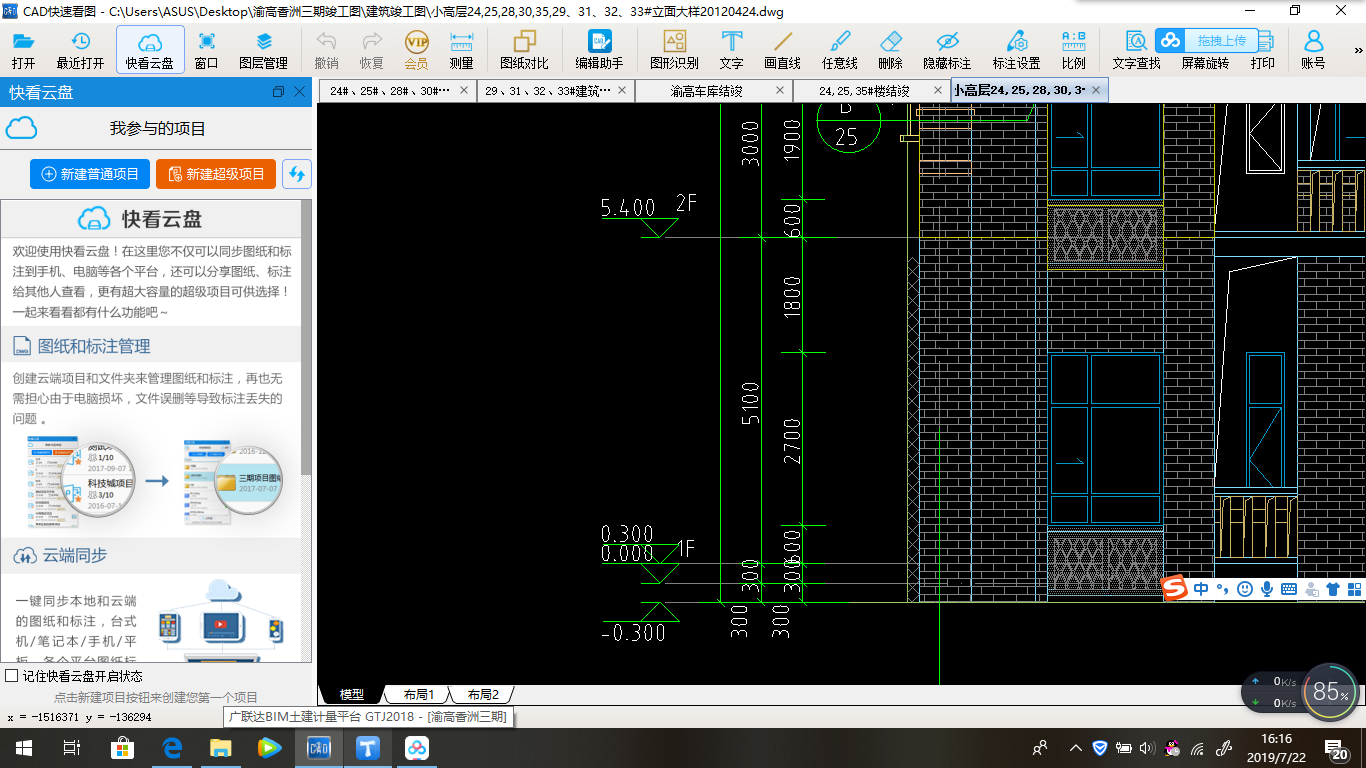Click 新建超级项目 button

(x=216, y=174)
